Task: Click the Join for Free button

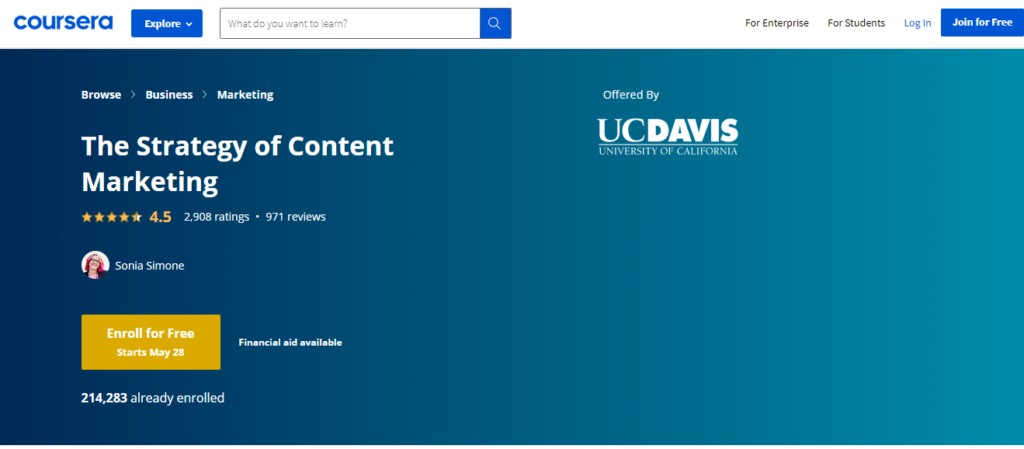Action: [982, 23]
